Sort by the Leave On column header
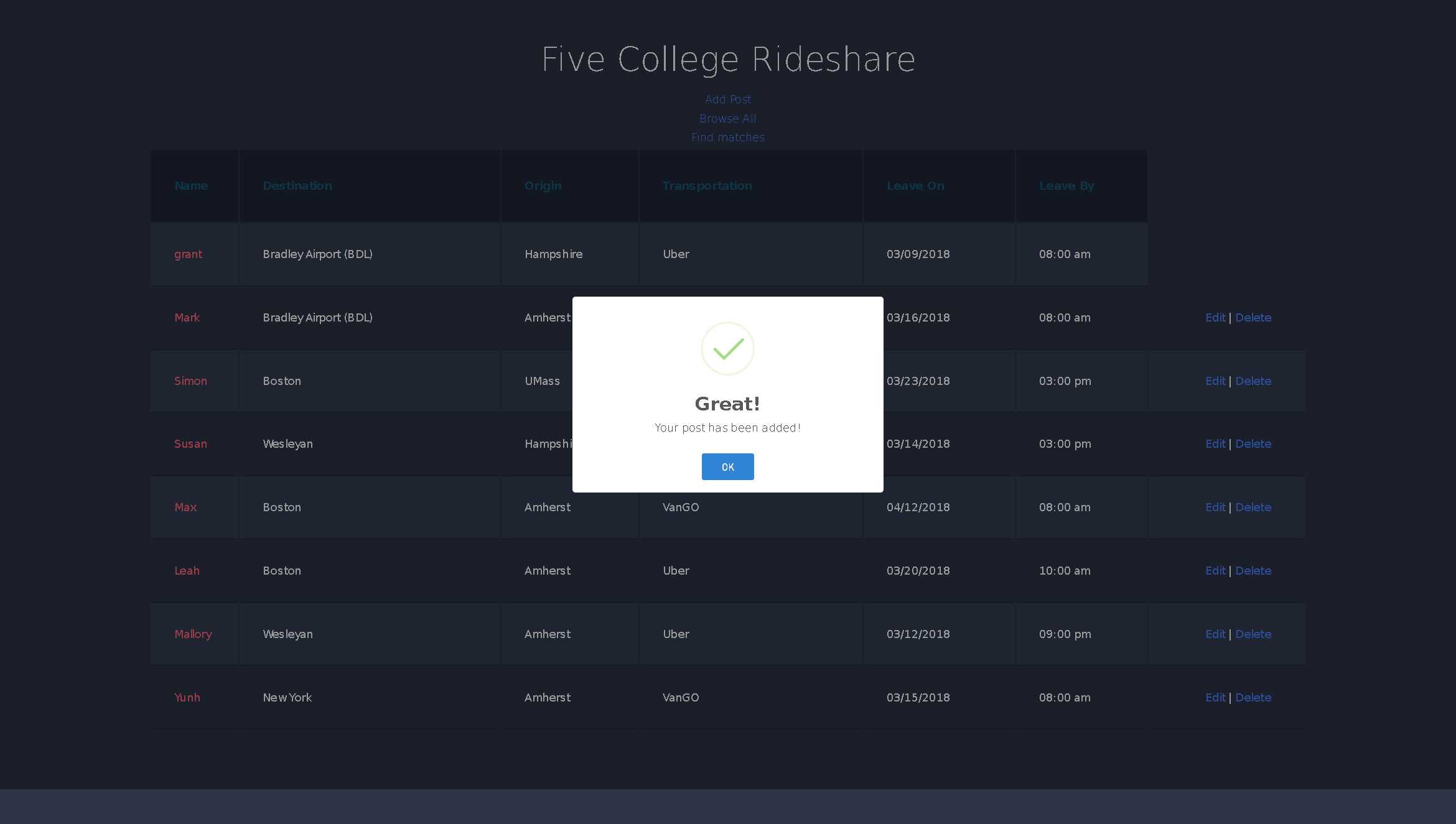1456x824 pixels. click(x=915, y=185)
